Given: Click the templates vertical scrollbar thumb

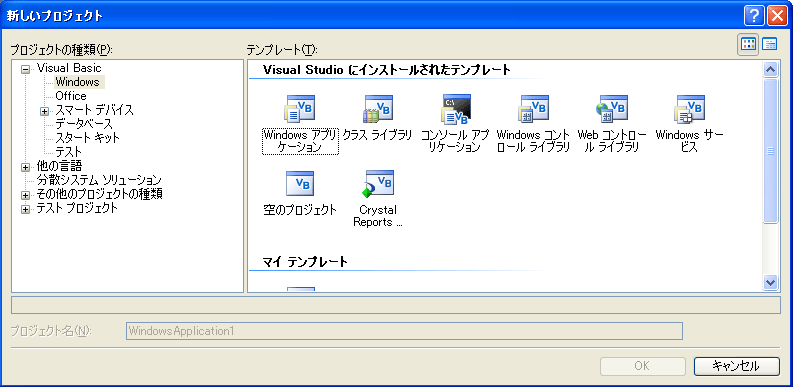Looking at the screenshot, I should (770, 150).
